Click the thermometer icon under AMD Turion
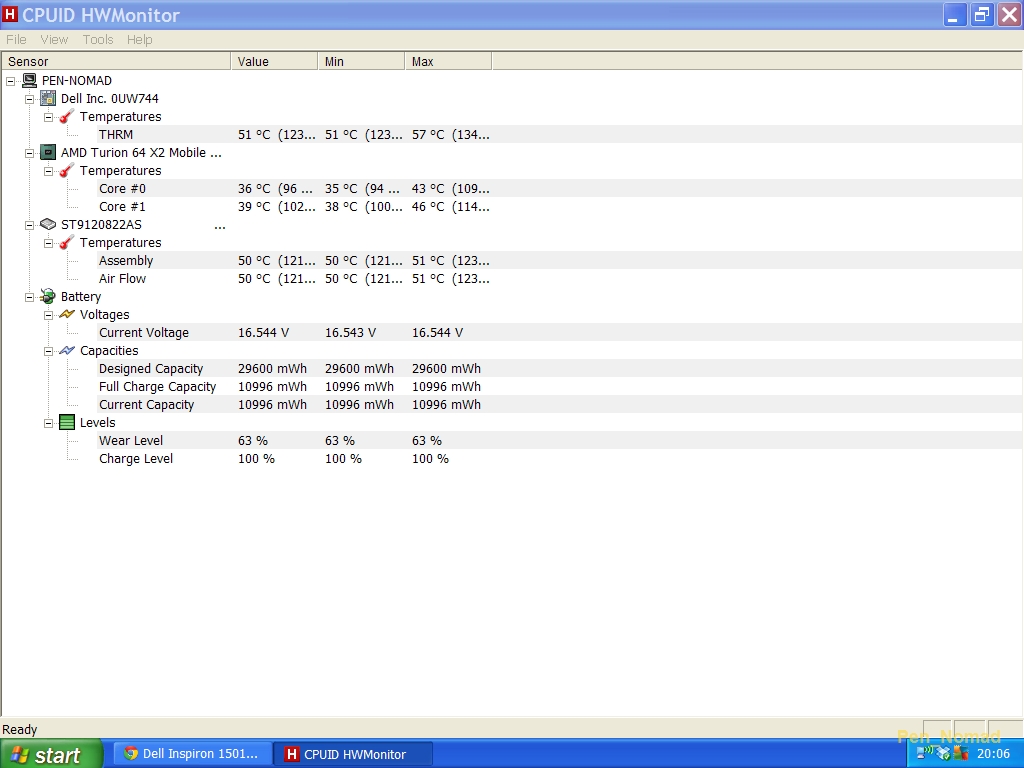 [67, 170]
